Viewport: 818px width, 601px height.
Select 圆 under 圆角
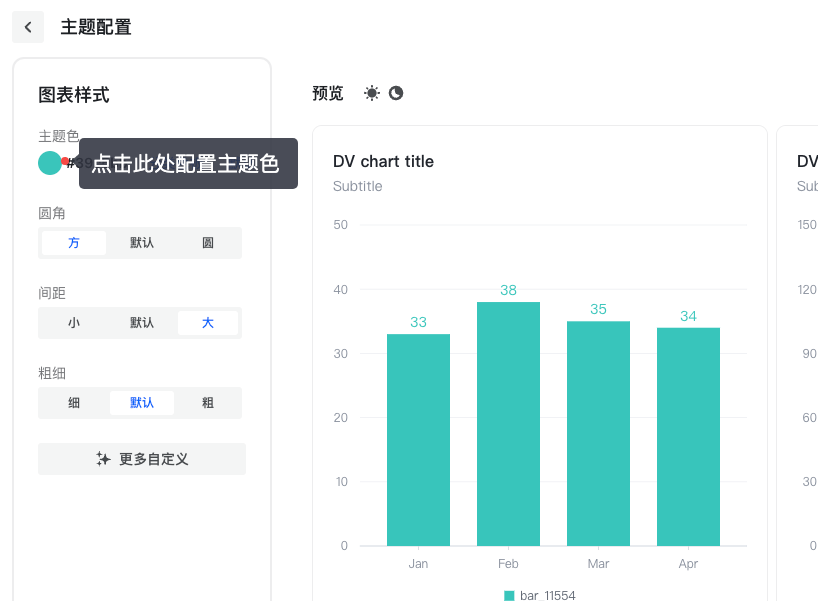208,243
